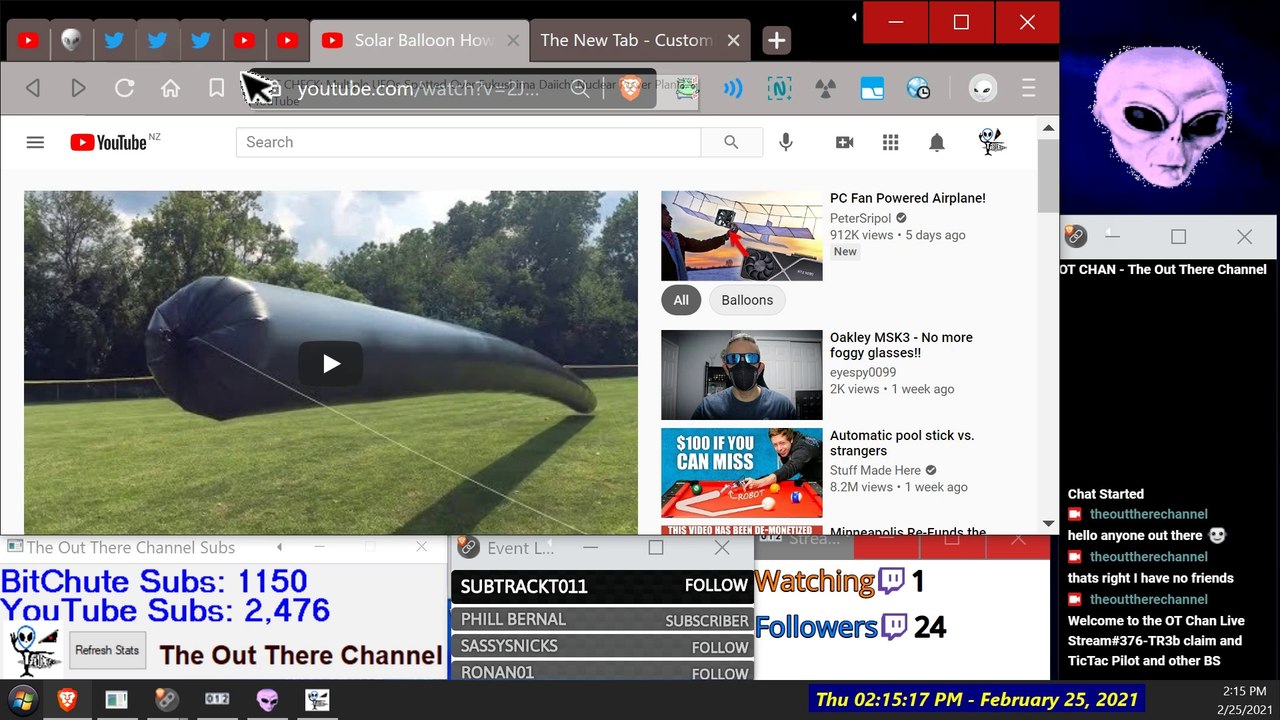This screenshot has height=720, width=1280.
Task: Open the radiation-symbol extension icon
Action: pos(825,89)
